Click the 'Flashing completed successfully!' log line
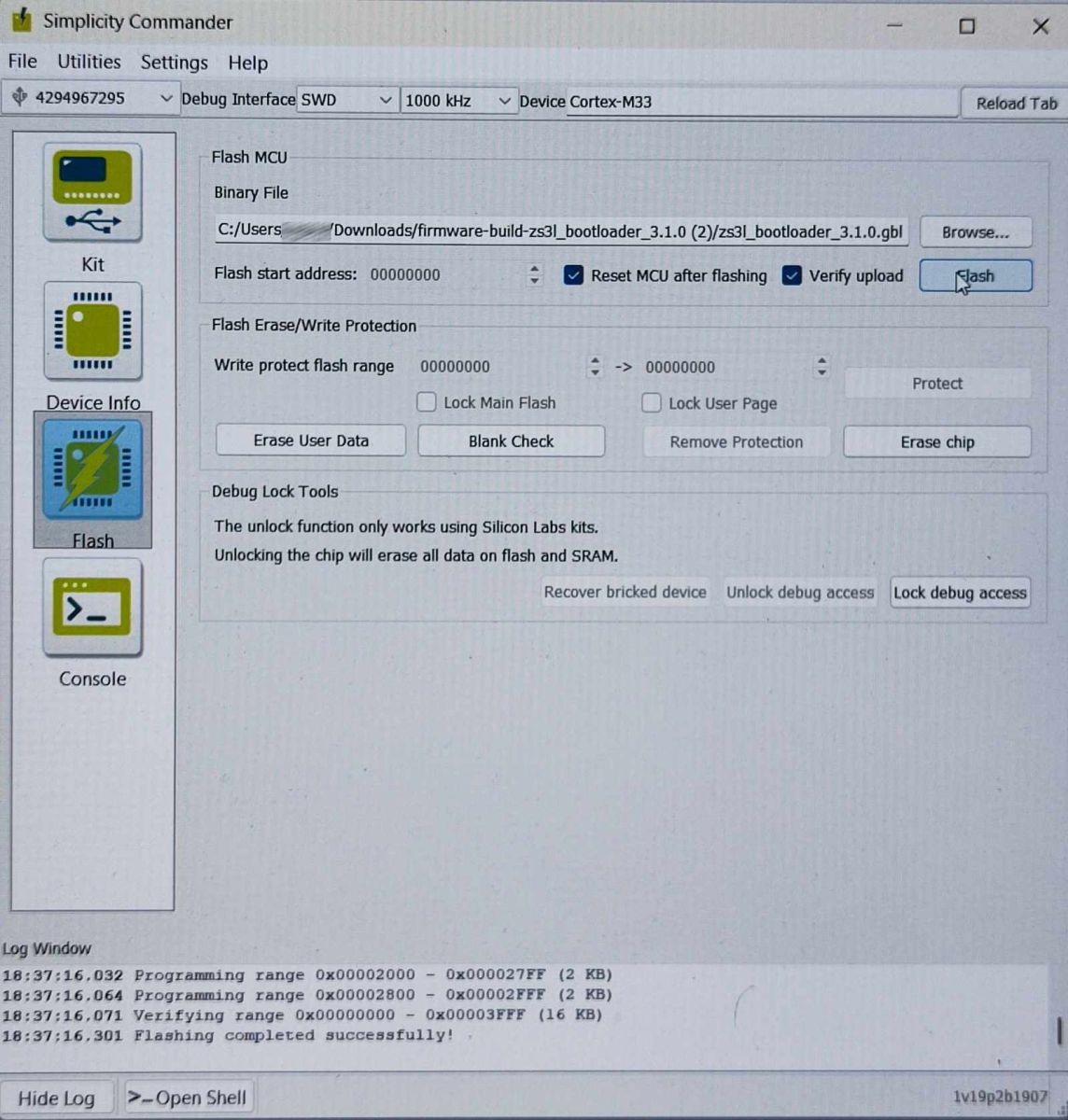 [228, 1035]
